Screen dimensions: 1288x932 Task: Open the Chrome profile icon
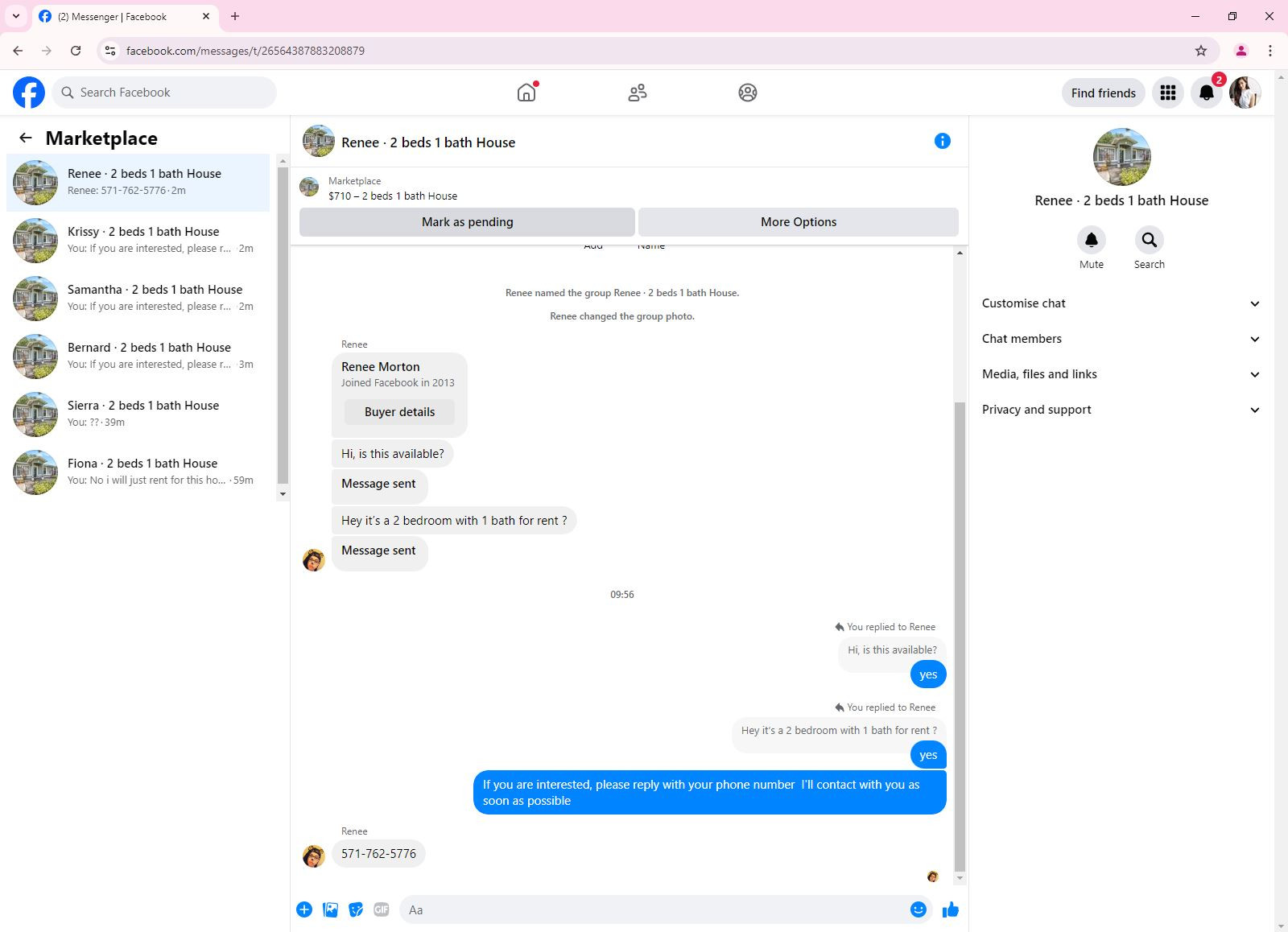pyautogui.click(x=1241, y=51)
